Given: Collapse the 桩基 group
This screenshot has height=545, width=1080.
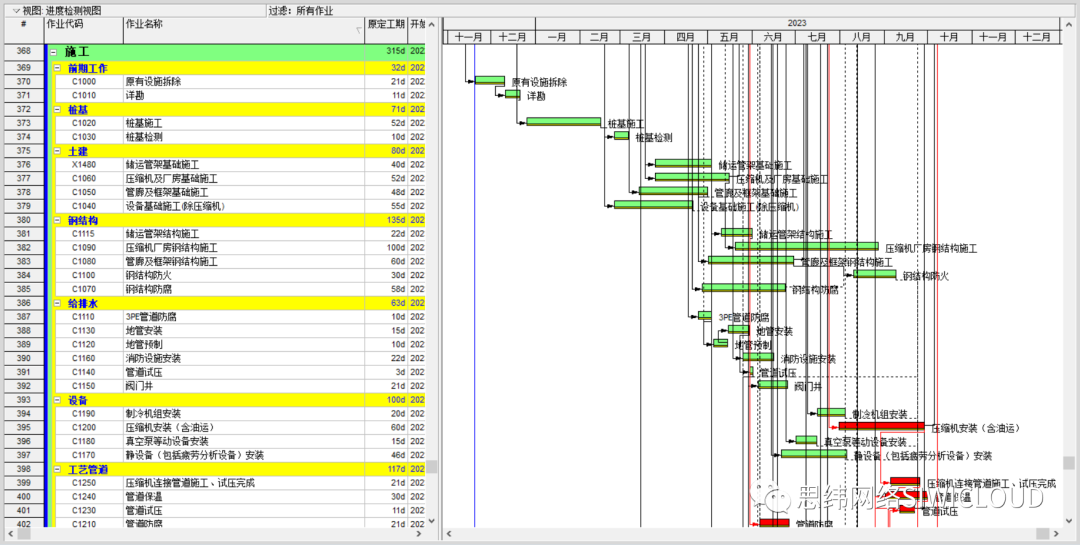Looking at the screenshot, I should click(56, 110).
